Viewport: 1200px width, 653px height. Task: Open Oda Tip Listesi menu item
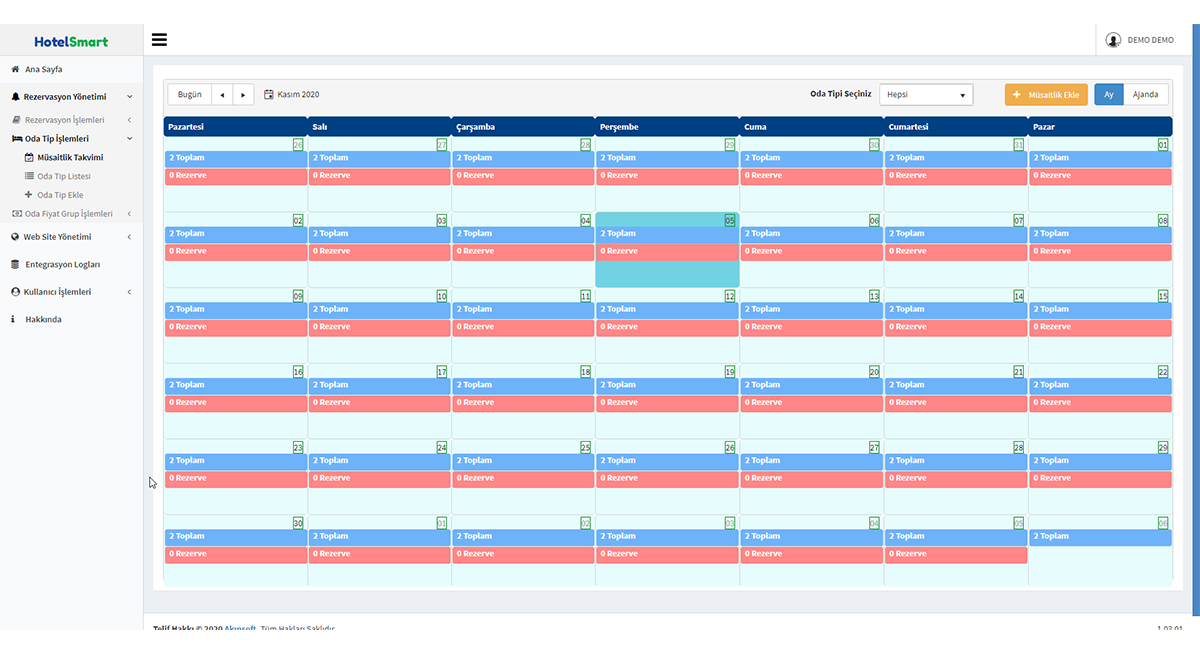pos(63,176)
